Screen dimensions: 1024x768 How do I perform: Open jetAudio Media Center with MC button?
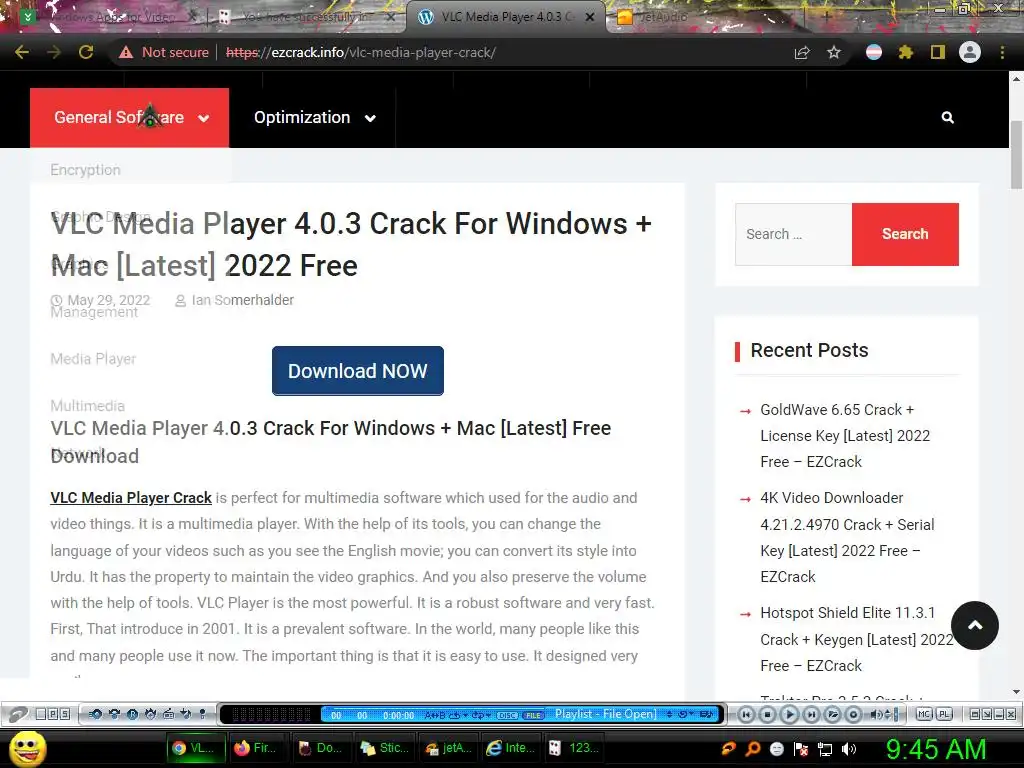pyautogui.click(x=923, y=714)
